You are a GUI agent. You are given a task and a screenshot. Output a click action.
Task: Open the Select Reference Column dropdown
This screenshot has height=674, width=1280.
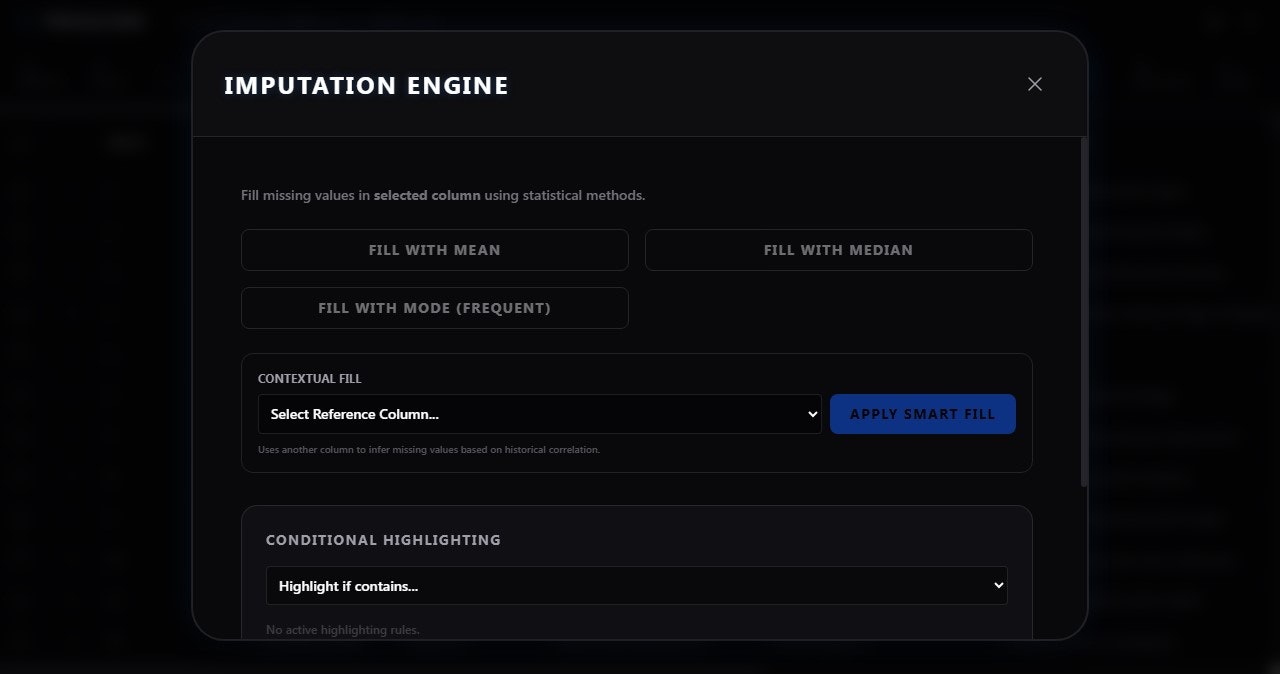click(x=540, y=414)
